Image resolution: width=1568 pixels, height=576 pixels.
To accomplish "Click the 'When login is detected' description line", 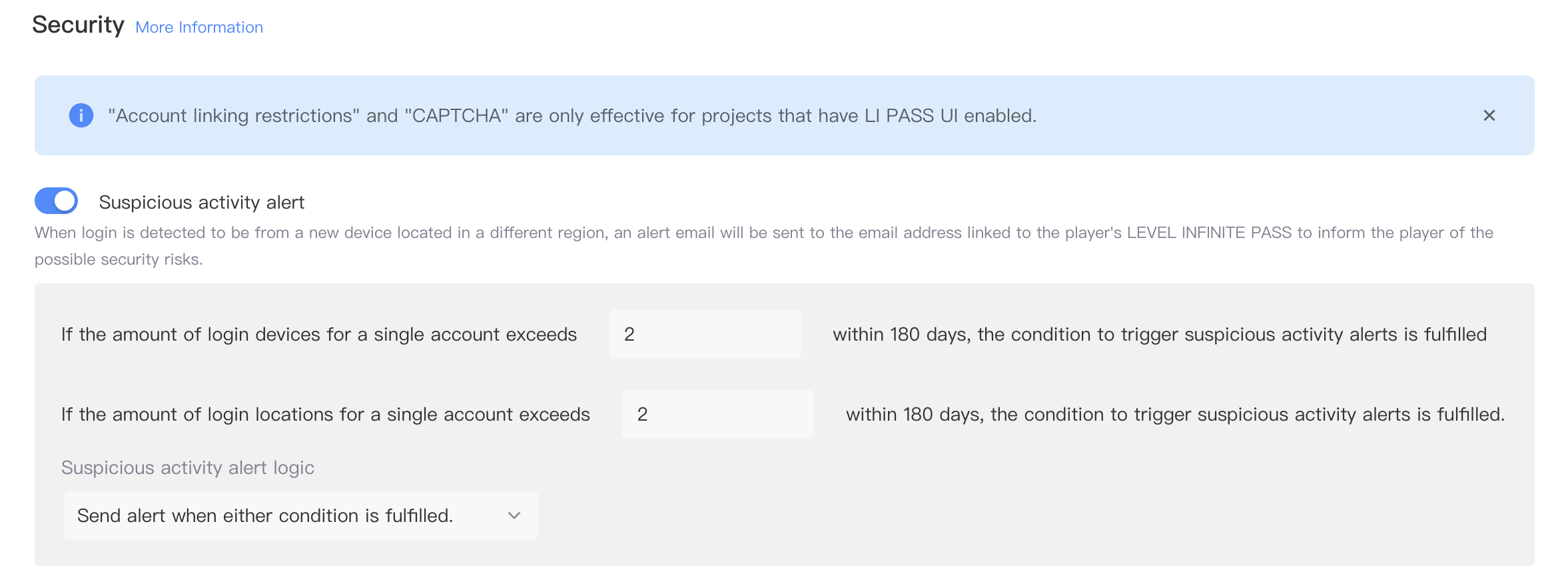I will (x=533, y=233).
